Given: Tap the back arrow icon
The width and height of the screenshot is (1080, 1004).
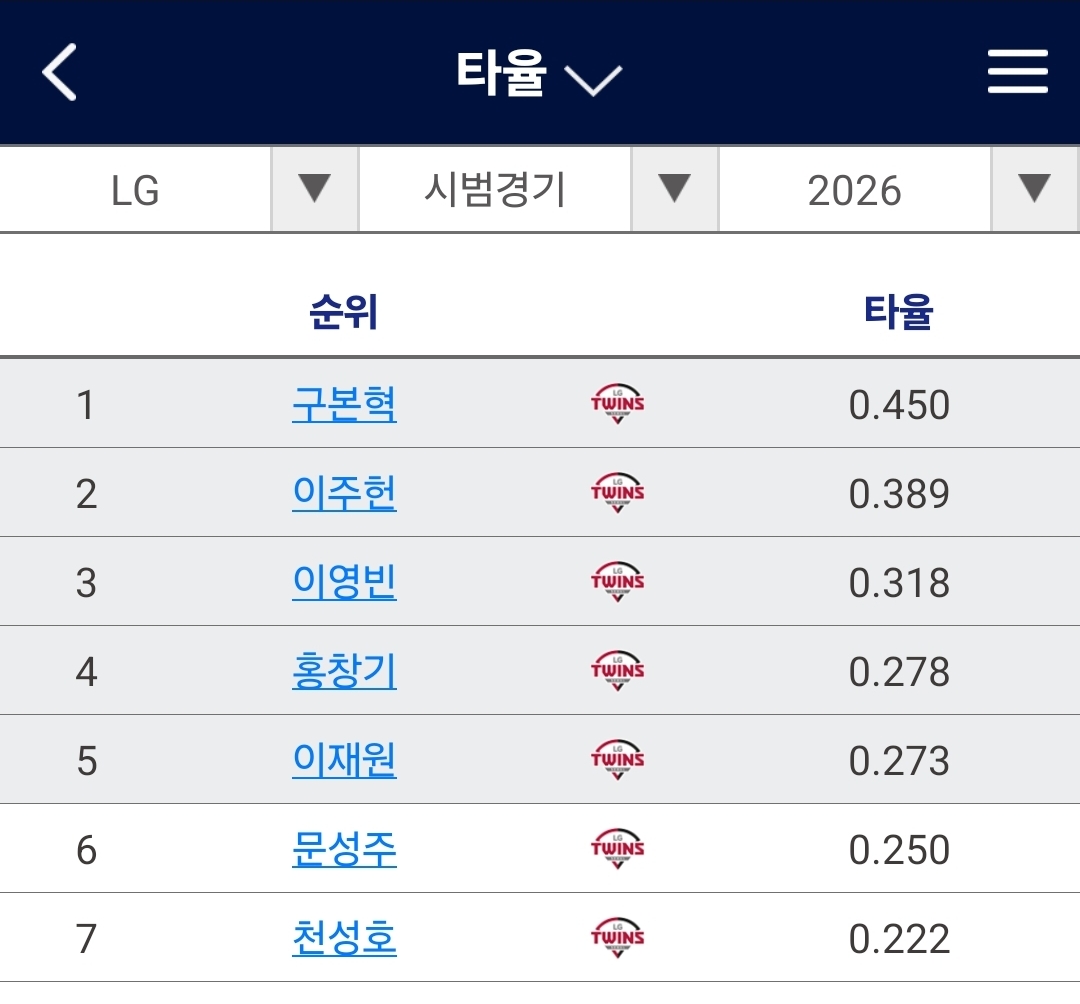Looking at the screenshot, I should (x=60, y=73).
